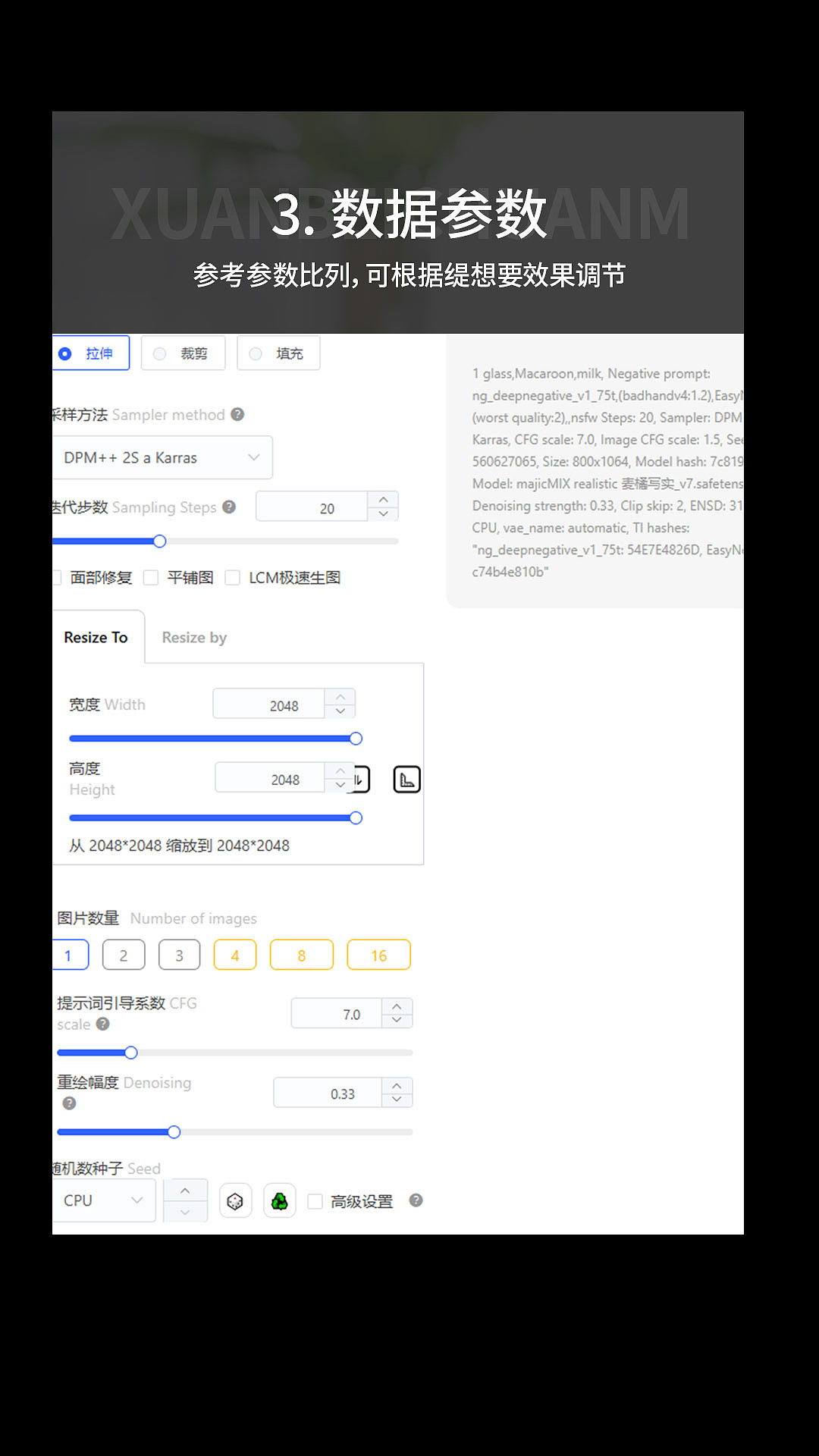The height and width of the screenshot is (1456, 819).
Task: Click the Height slider handle
Action: (356, 817)
